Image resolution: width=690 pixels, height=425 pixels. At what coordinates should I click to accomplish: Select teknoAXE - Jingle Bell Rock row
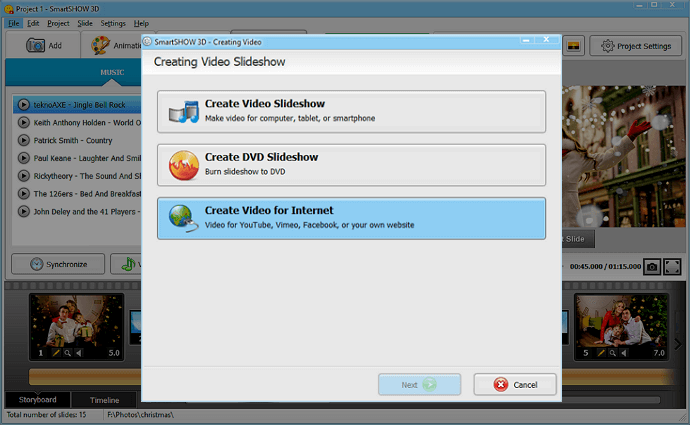77,105
